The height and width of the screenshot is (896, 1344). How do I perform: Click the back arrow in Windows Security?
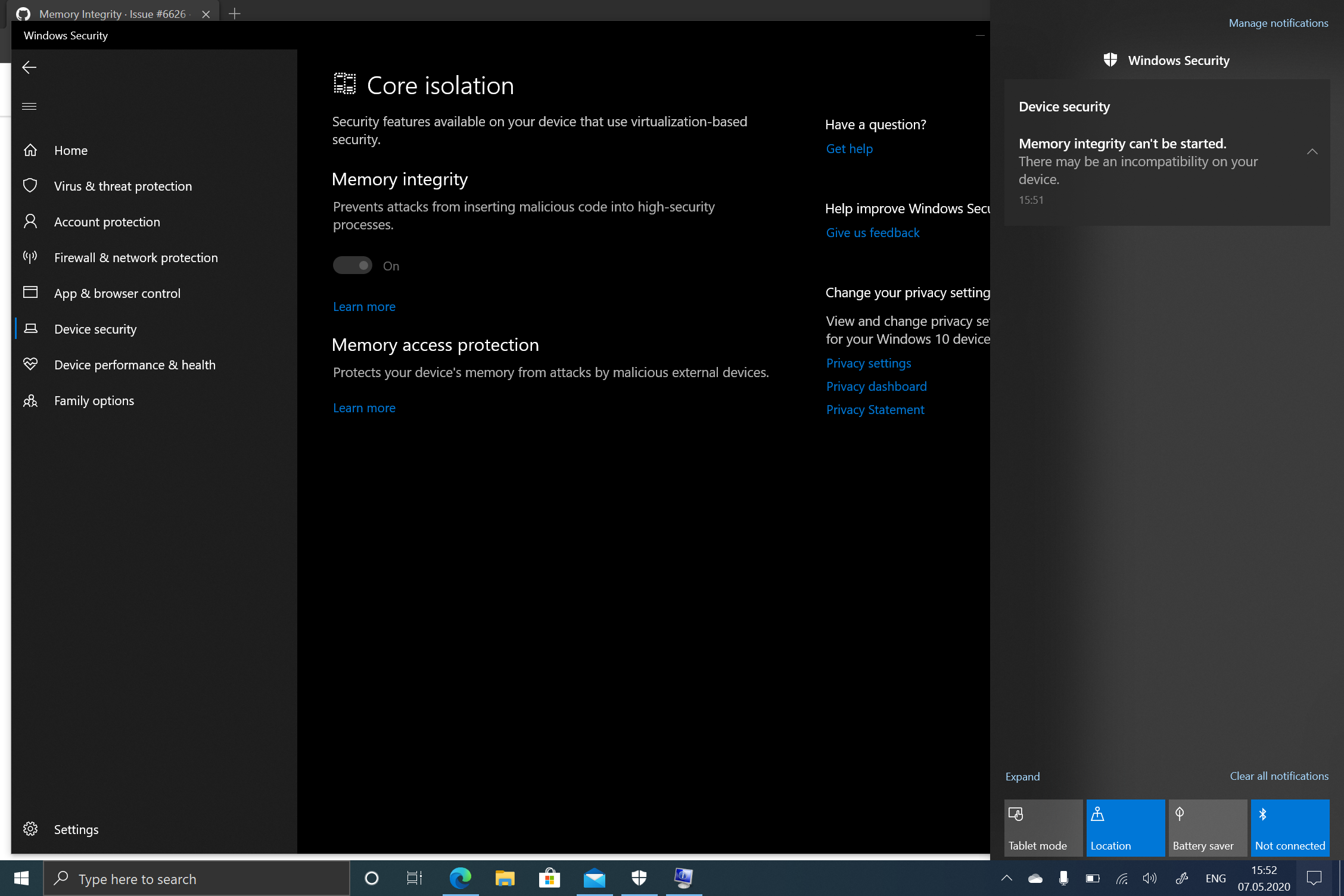point(29,67)
